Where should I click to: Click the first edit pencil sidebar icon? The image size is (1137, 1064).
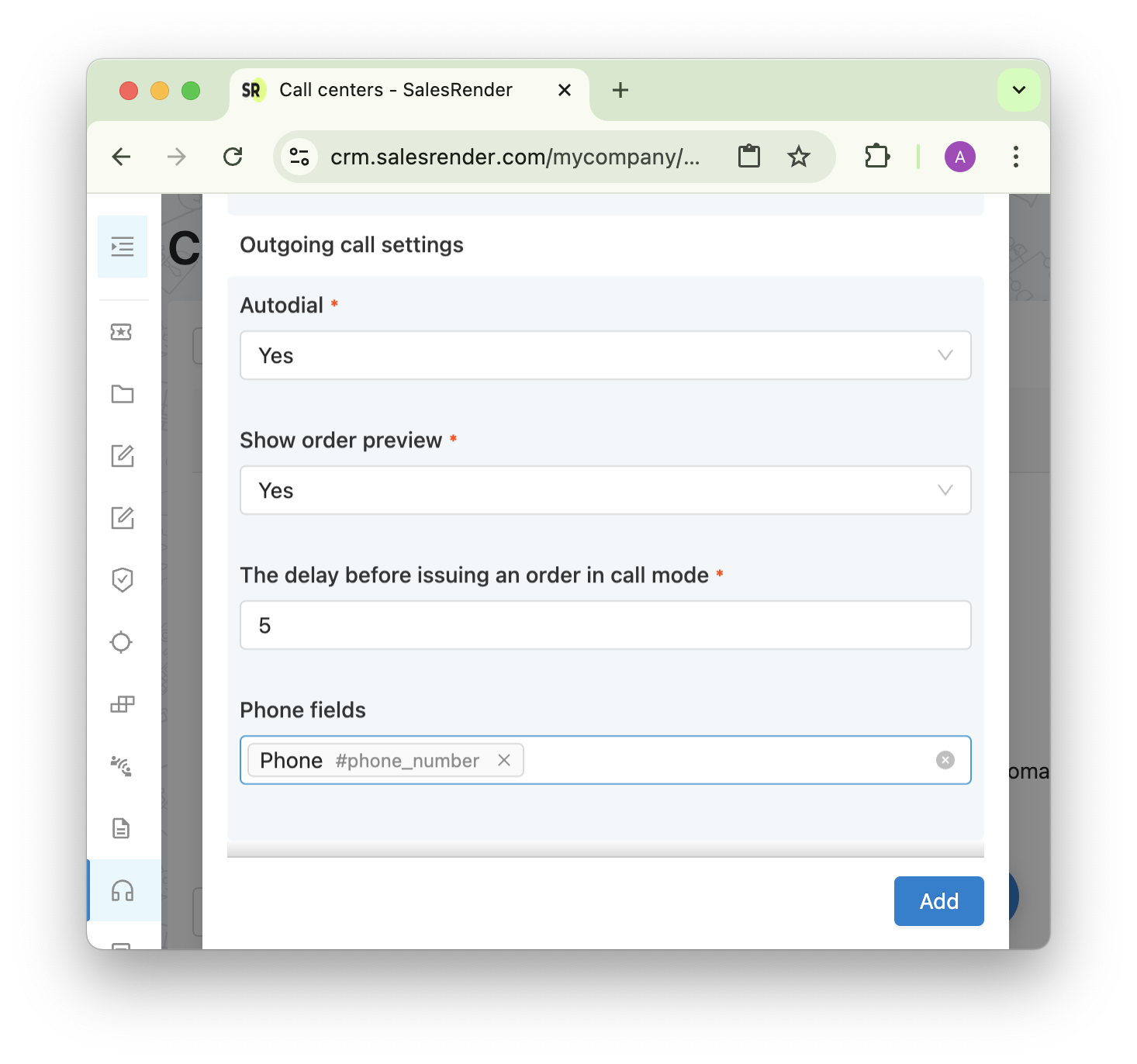point(122,456)
